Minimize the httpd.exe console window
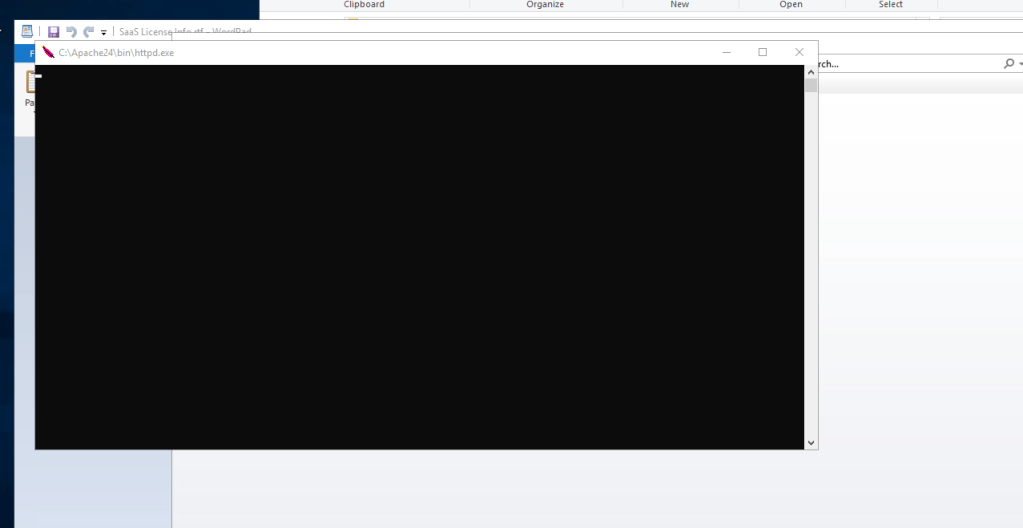 (x=727, y=52)
